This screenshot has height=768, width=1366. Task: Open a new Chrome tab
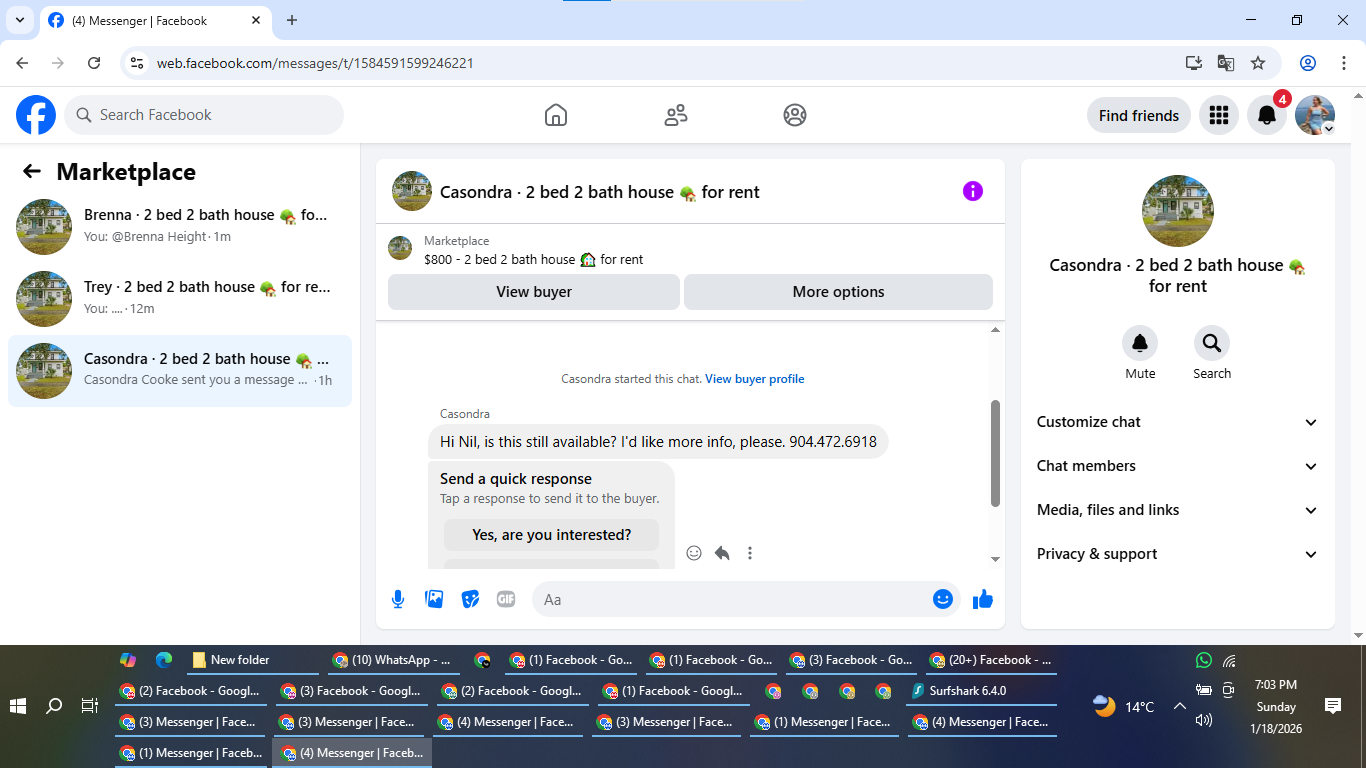(x=292, y=20)
